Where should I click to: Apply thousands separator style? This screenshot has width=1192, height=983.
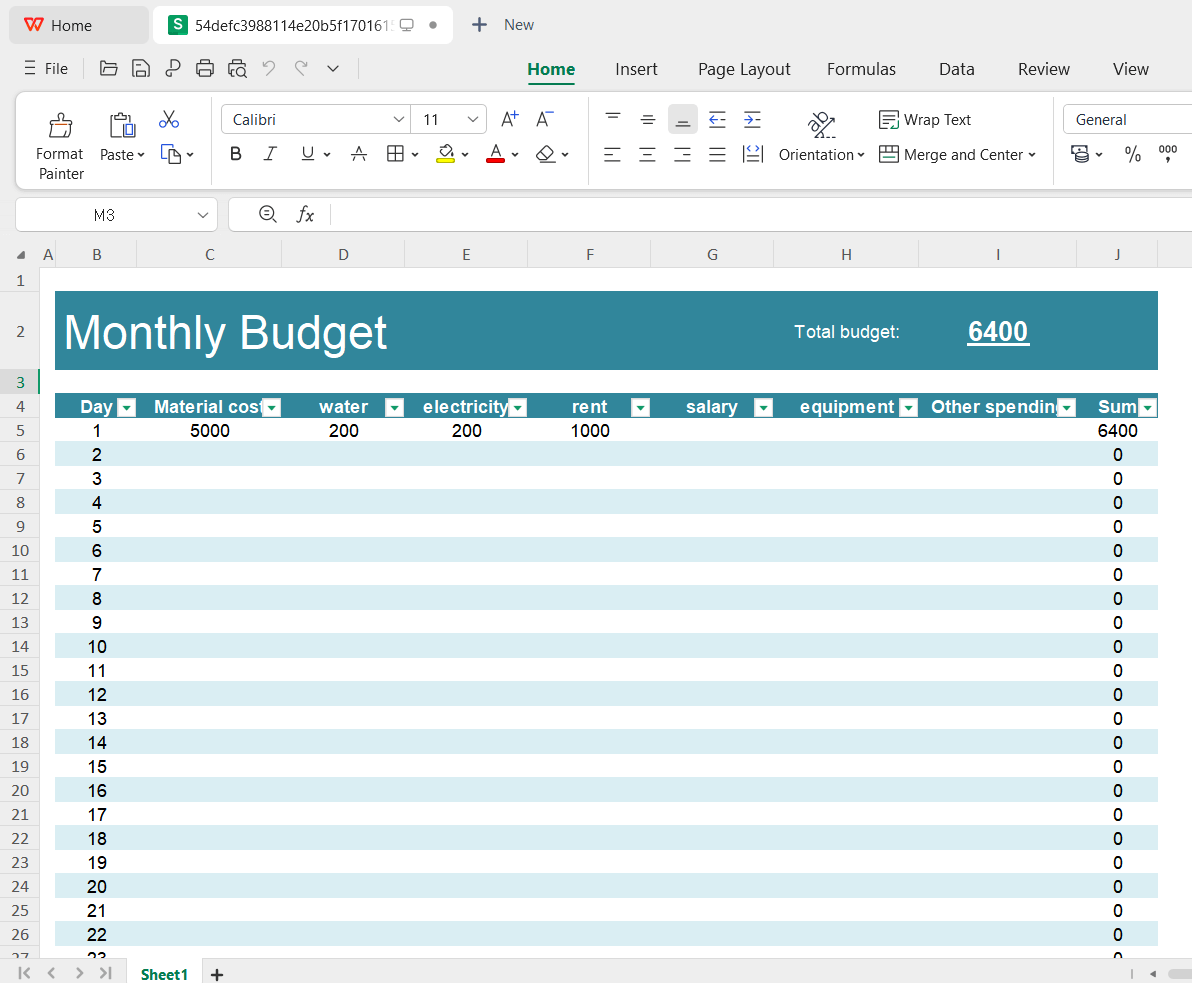(x=1168, y=154)
